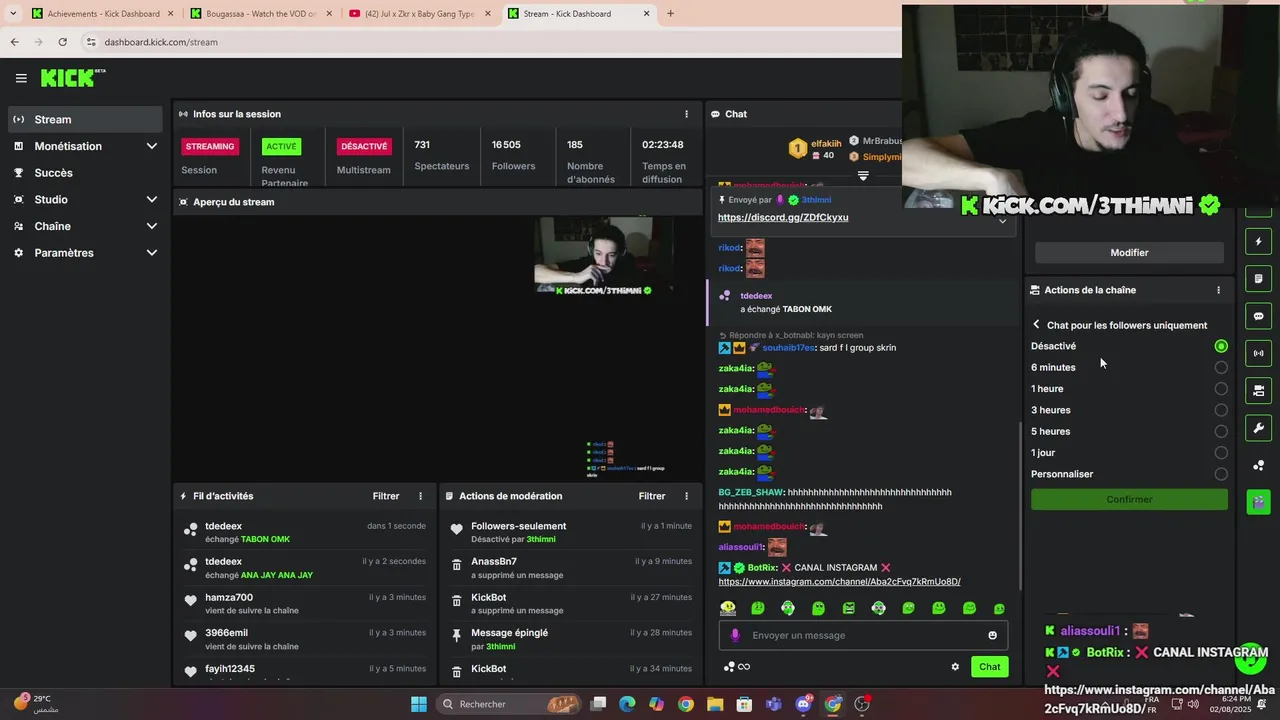Select the 3 heures followers-only option
1280x720 pixels.
[x=1221, y=410]
